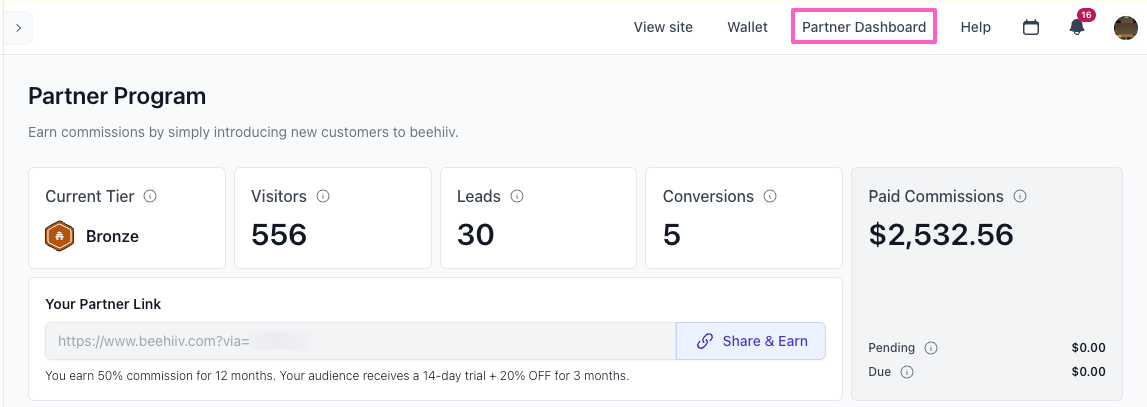Open the user profile avatar
Screen dimensions: 1147x407
pyautogui.click(x=1126, y=28)
